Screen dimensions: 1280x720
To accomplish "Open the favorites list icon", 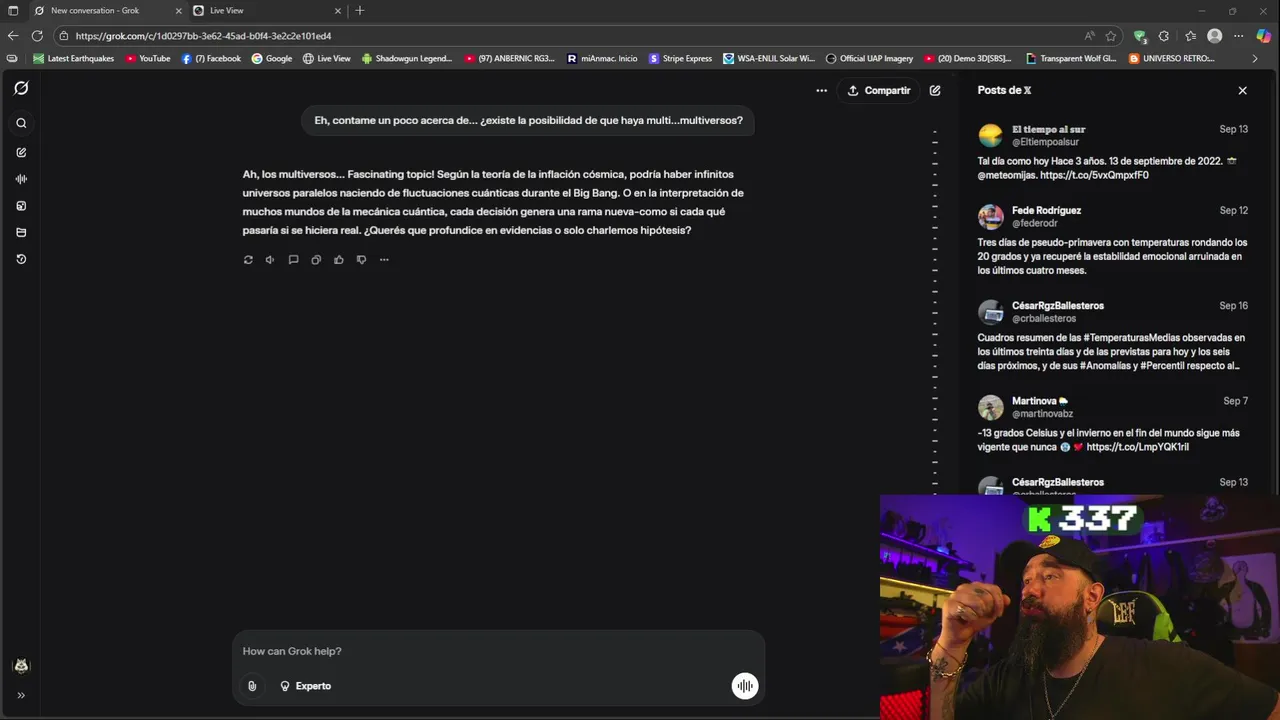I will [1190, 36].
